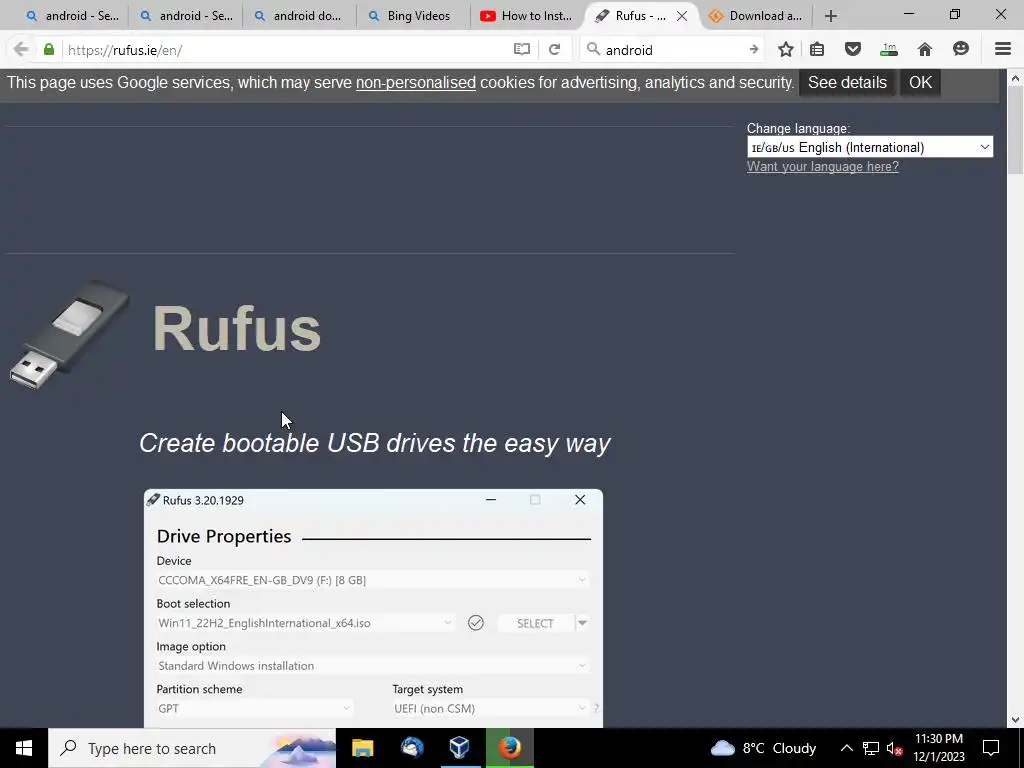Open VirtualBox from the taskbar
The image size is (1024, 768).
coord(460,748)
